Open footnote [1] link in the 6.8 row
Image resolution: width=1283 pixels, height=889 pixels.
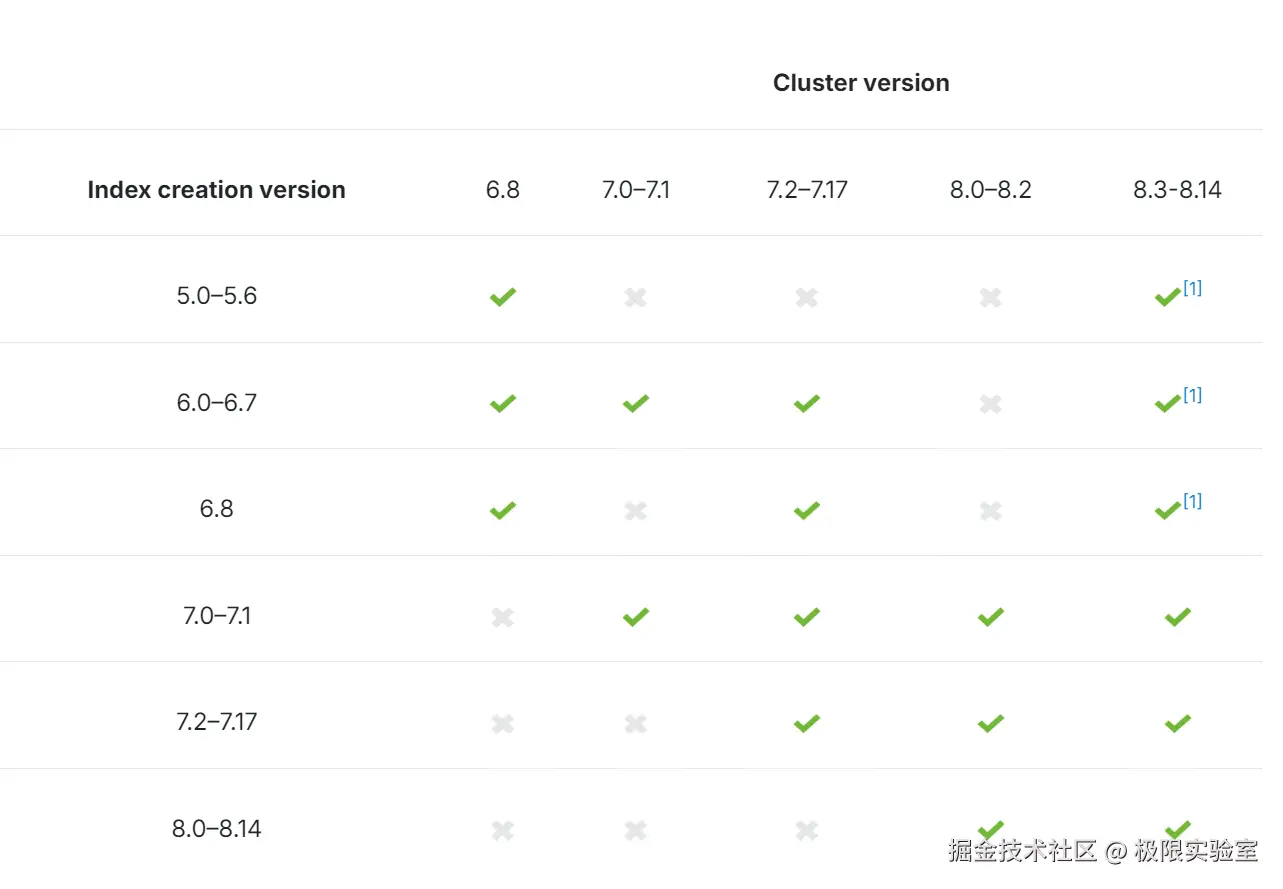[x=1192, y=501]
